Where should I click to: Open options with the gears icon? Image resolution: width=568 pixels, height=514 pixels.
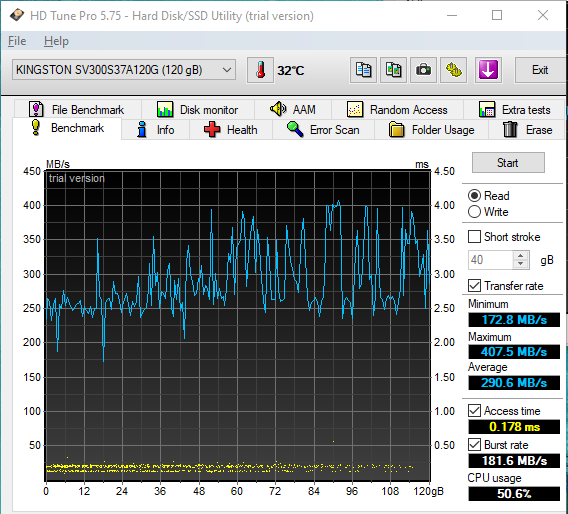[x=453, y=70]
